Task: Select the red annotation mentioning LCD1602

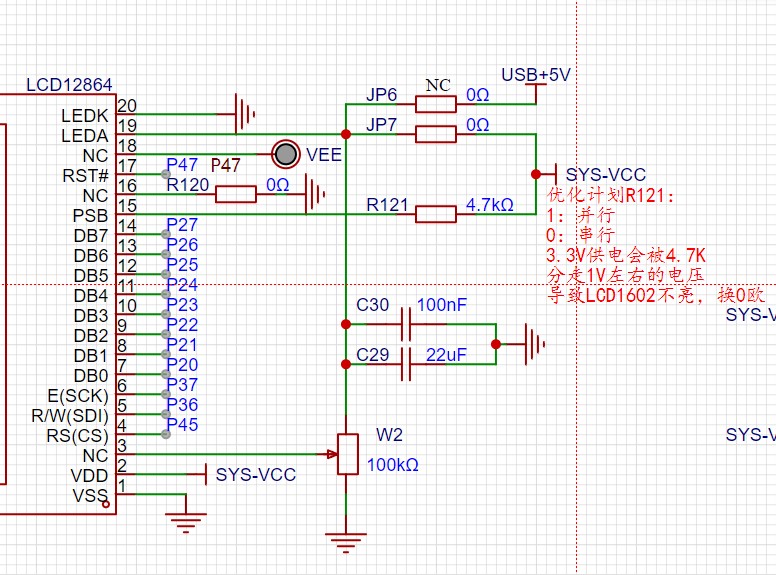Action: pos(656,295)
